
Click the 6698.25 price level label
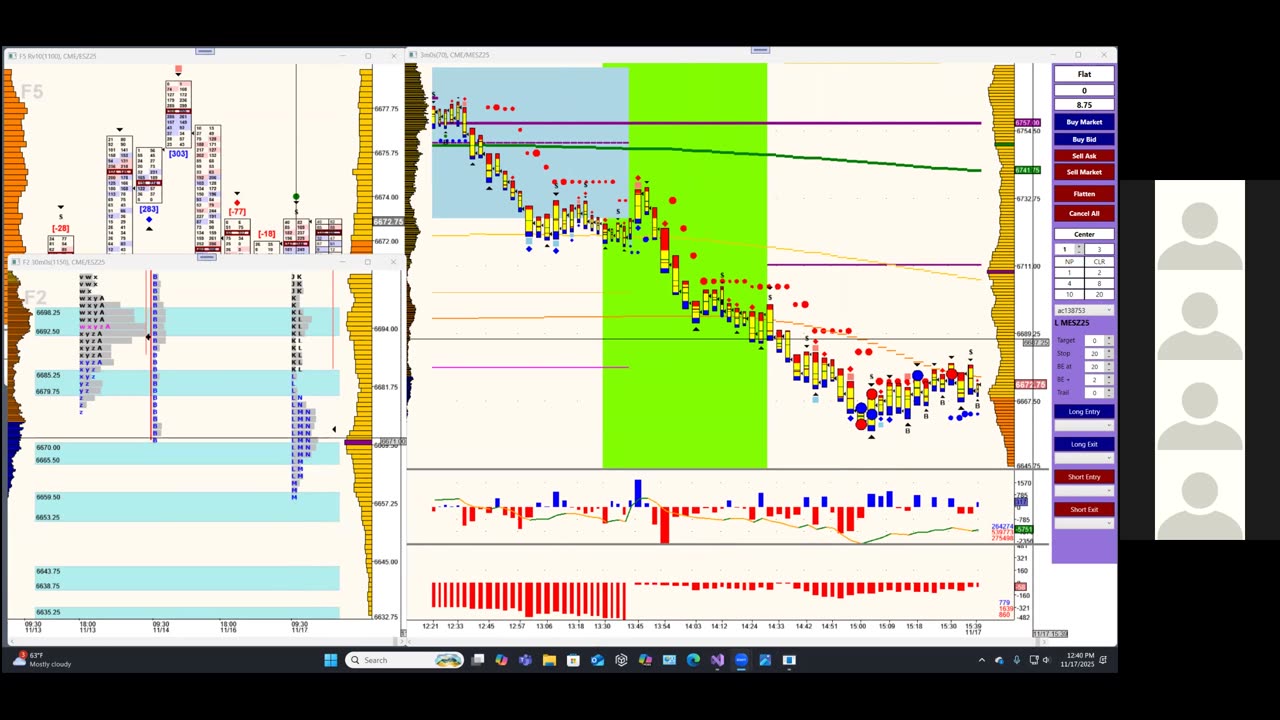(x=48, y=313)
